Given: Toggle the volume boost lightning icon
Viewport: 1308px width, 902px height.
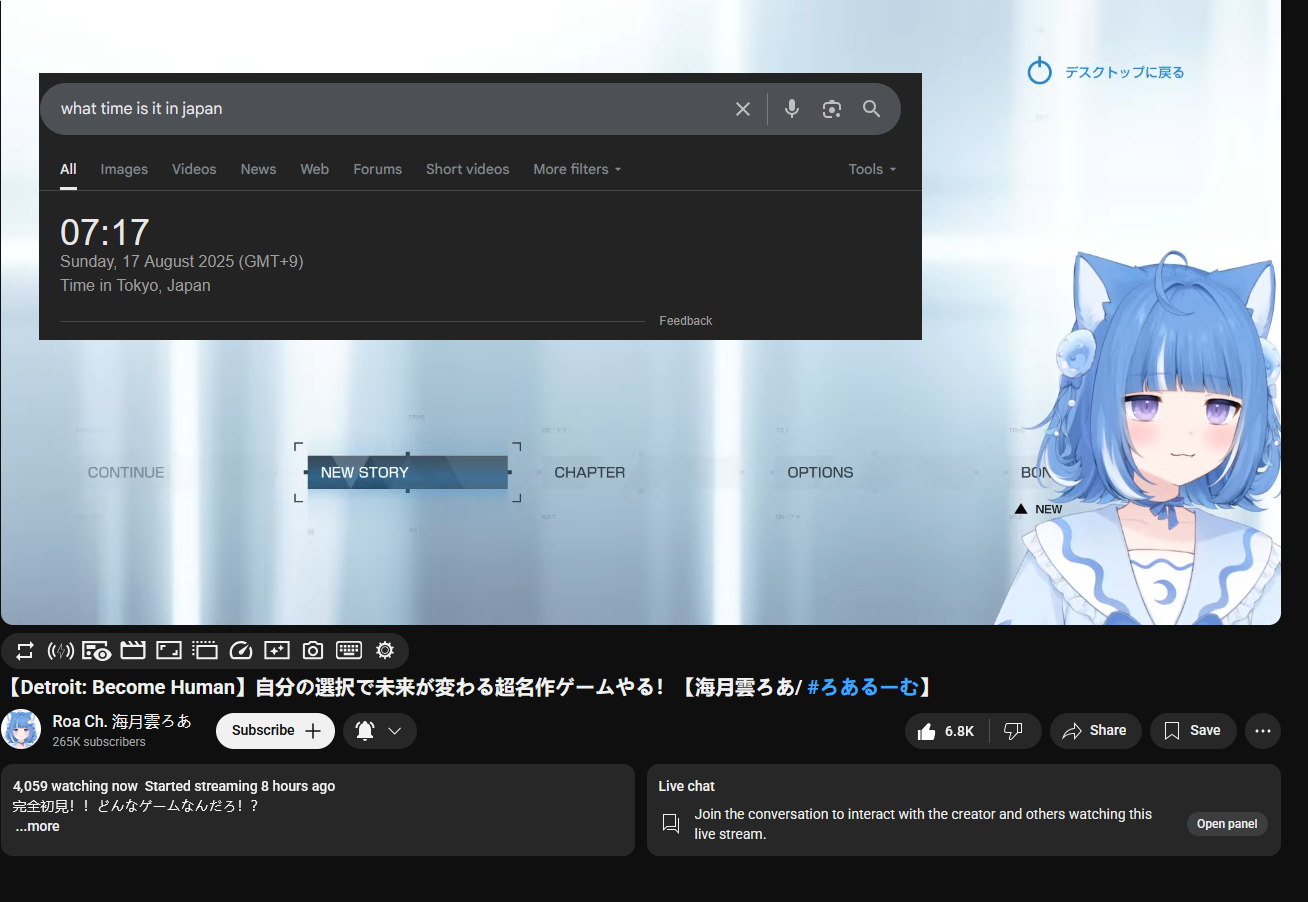Looking at the screenshot, I should (x=61, y=651).
